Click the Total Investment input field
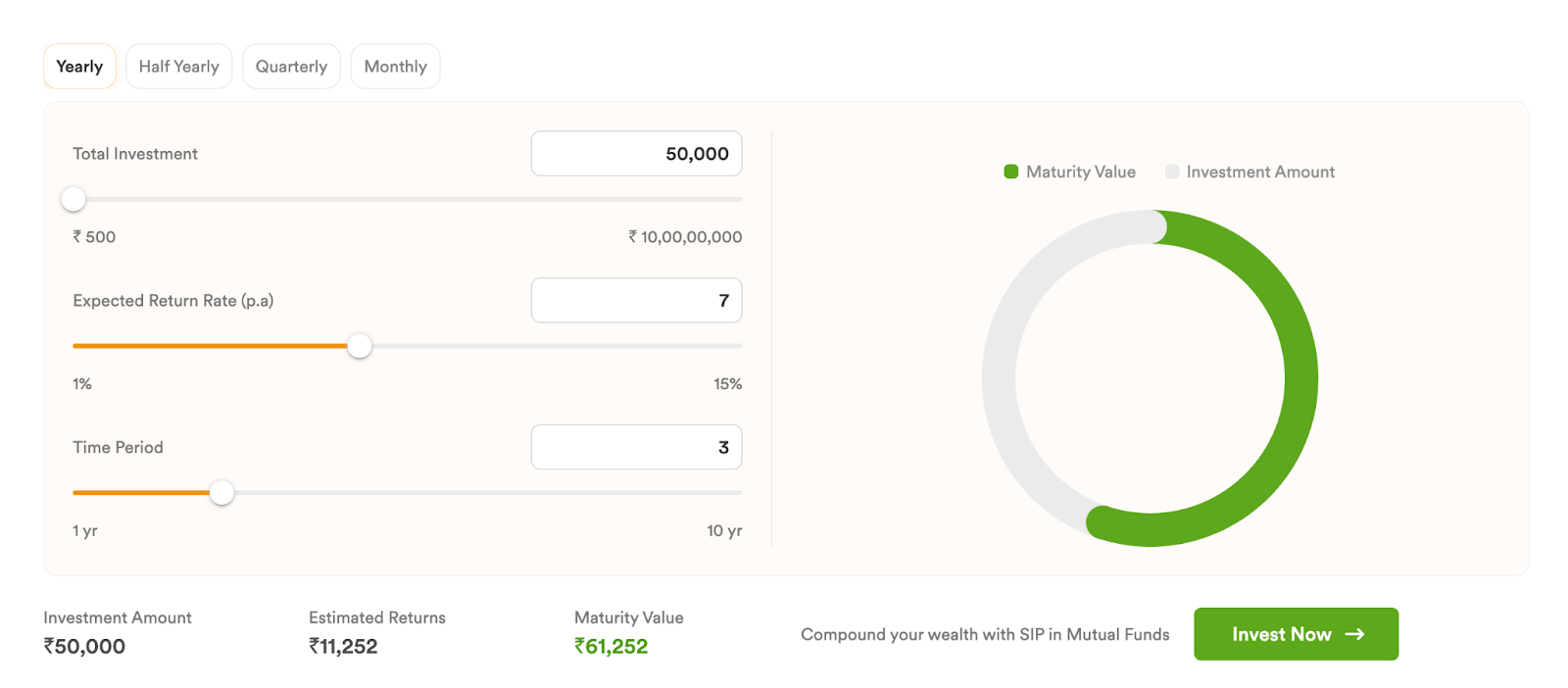This screenshot has width=1568, height=688. pyautogui.click(x=636, y=154)
